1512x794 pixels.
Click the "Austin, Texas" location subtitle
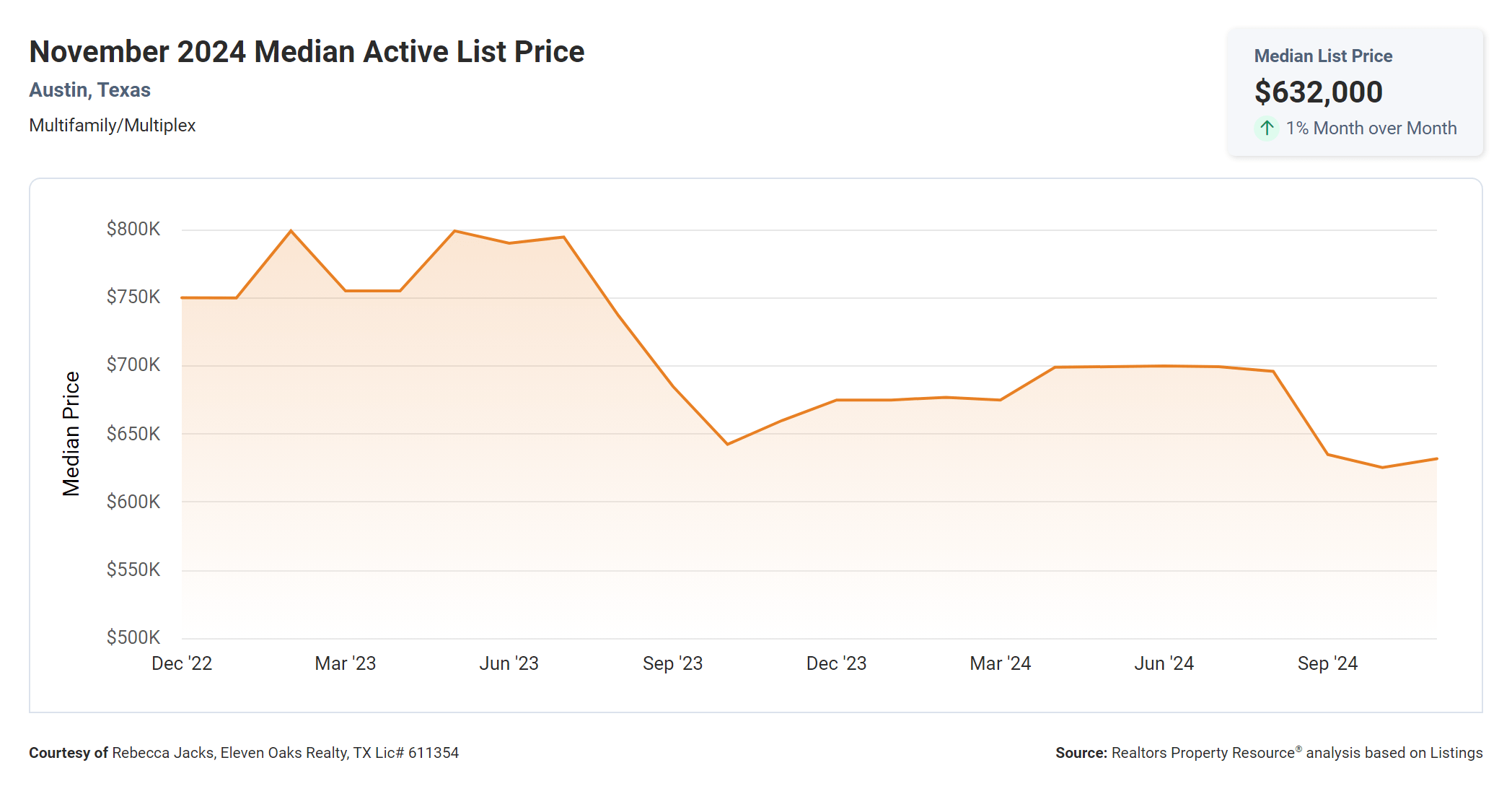89,90
